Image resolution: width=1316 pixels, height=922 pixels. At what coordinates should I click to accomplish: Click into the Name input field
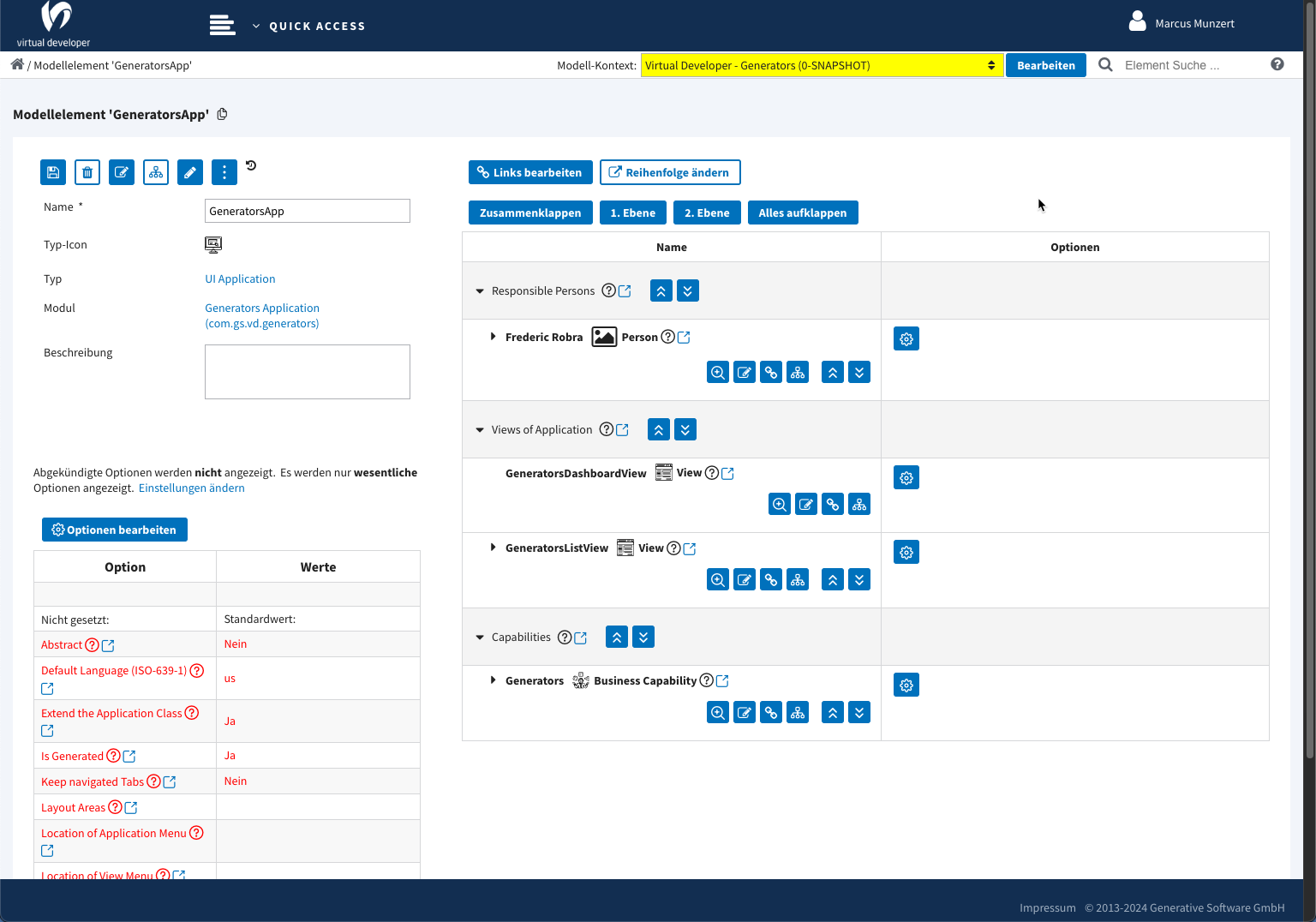pyautogui.click(x=308, y=211)
